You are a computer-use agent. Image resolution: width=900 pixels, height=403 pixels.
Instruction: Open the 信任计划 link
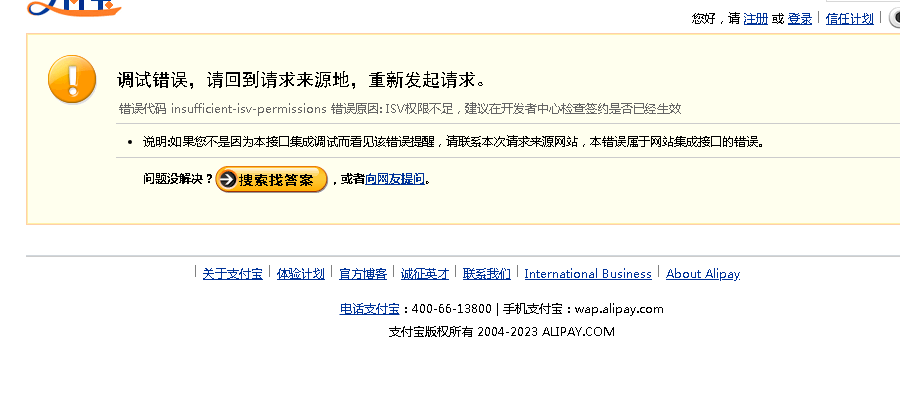849,19
